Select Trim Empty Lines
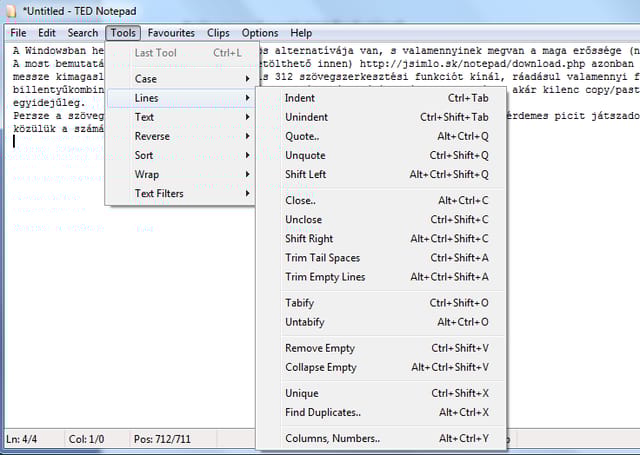 382,277
